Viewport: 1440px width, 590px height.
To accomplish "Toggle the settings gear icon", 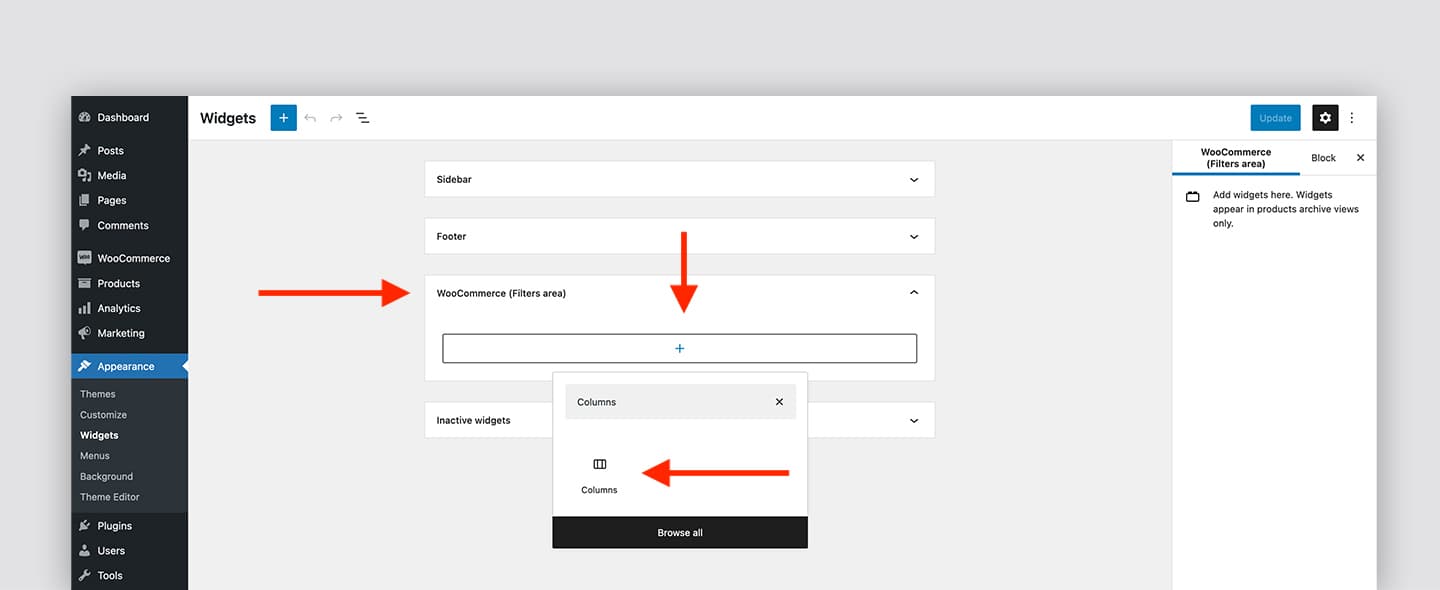I will pyautogui.click(x=1325, y=118).
